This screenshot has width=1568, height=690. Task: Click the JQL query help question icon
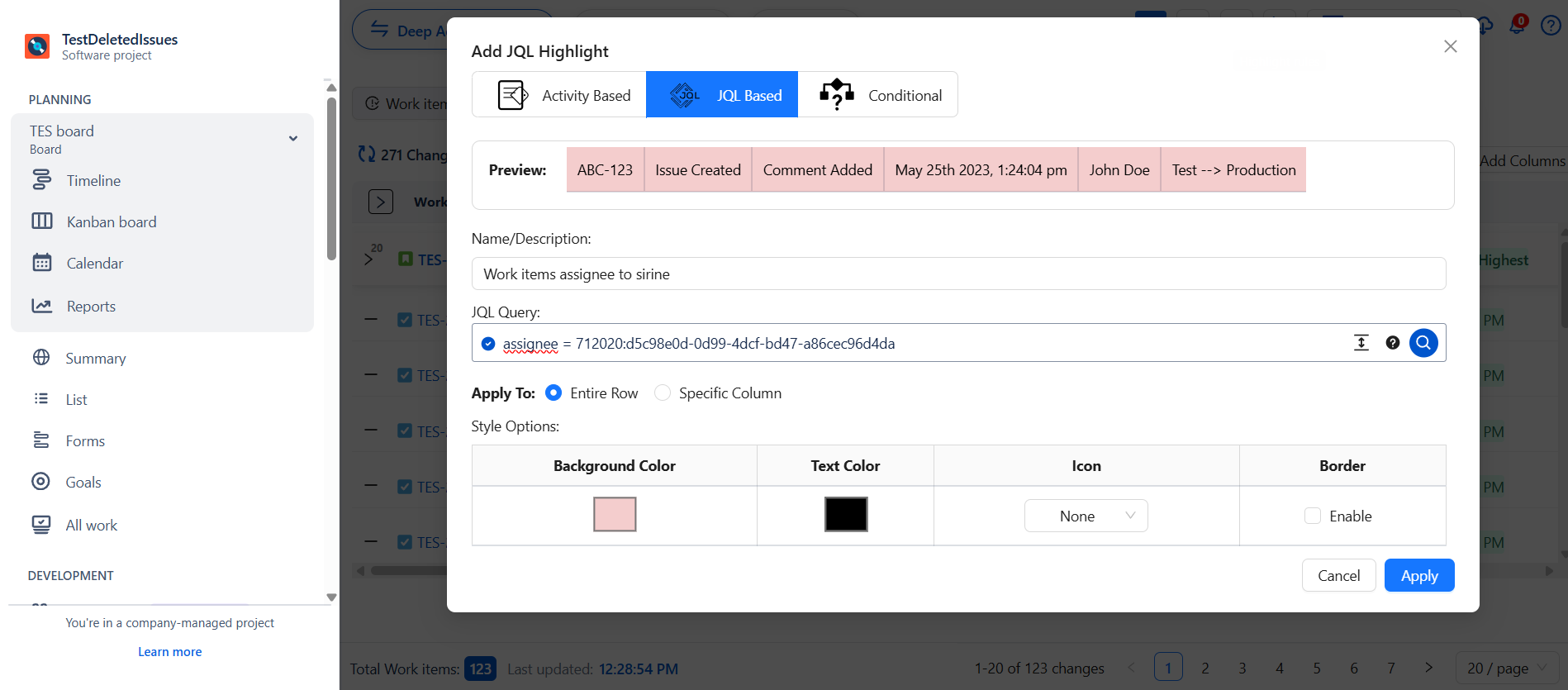pos(1392,343)
